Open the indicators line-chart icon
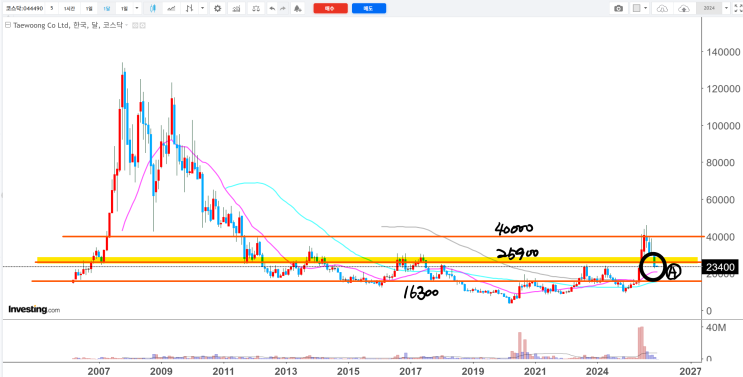The height and width of the screenshot is (377, 743). click(171, 9)
